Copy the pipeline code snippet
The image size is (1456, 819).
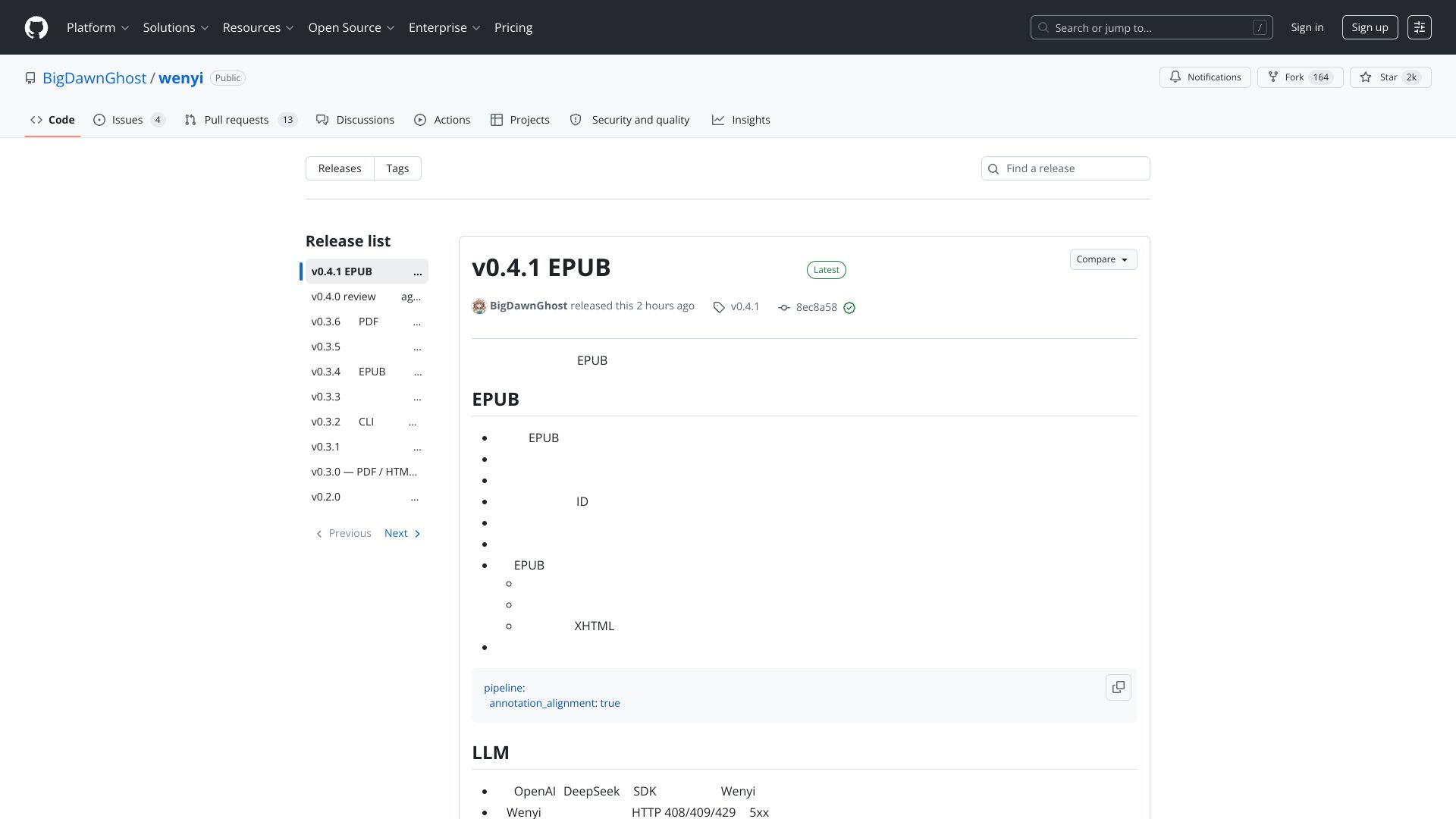(x=1119, y=687)
